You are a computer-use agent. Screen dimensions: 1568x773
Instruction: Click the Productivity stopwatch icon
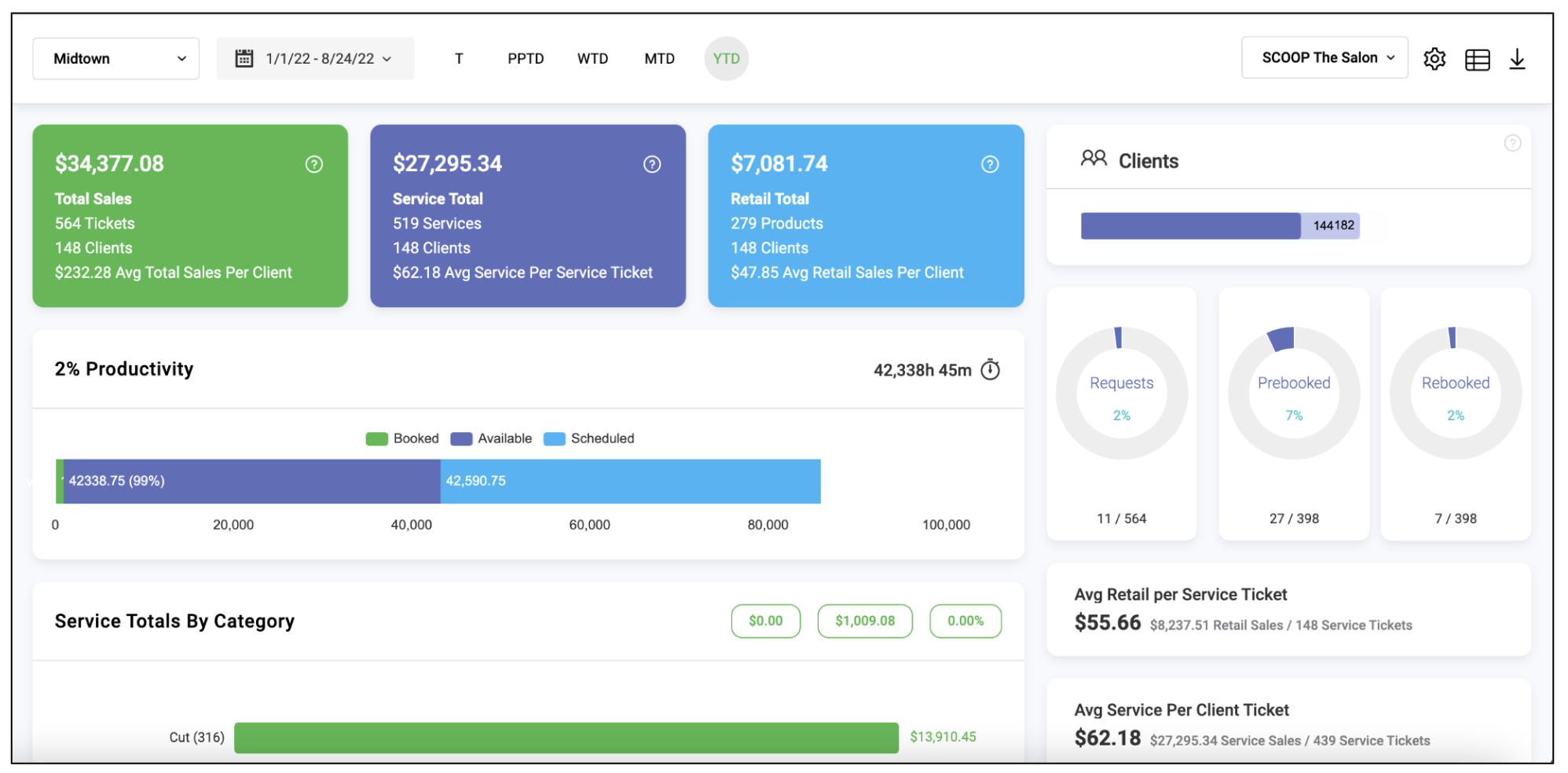pos(991,369)
